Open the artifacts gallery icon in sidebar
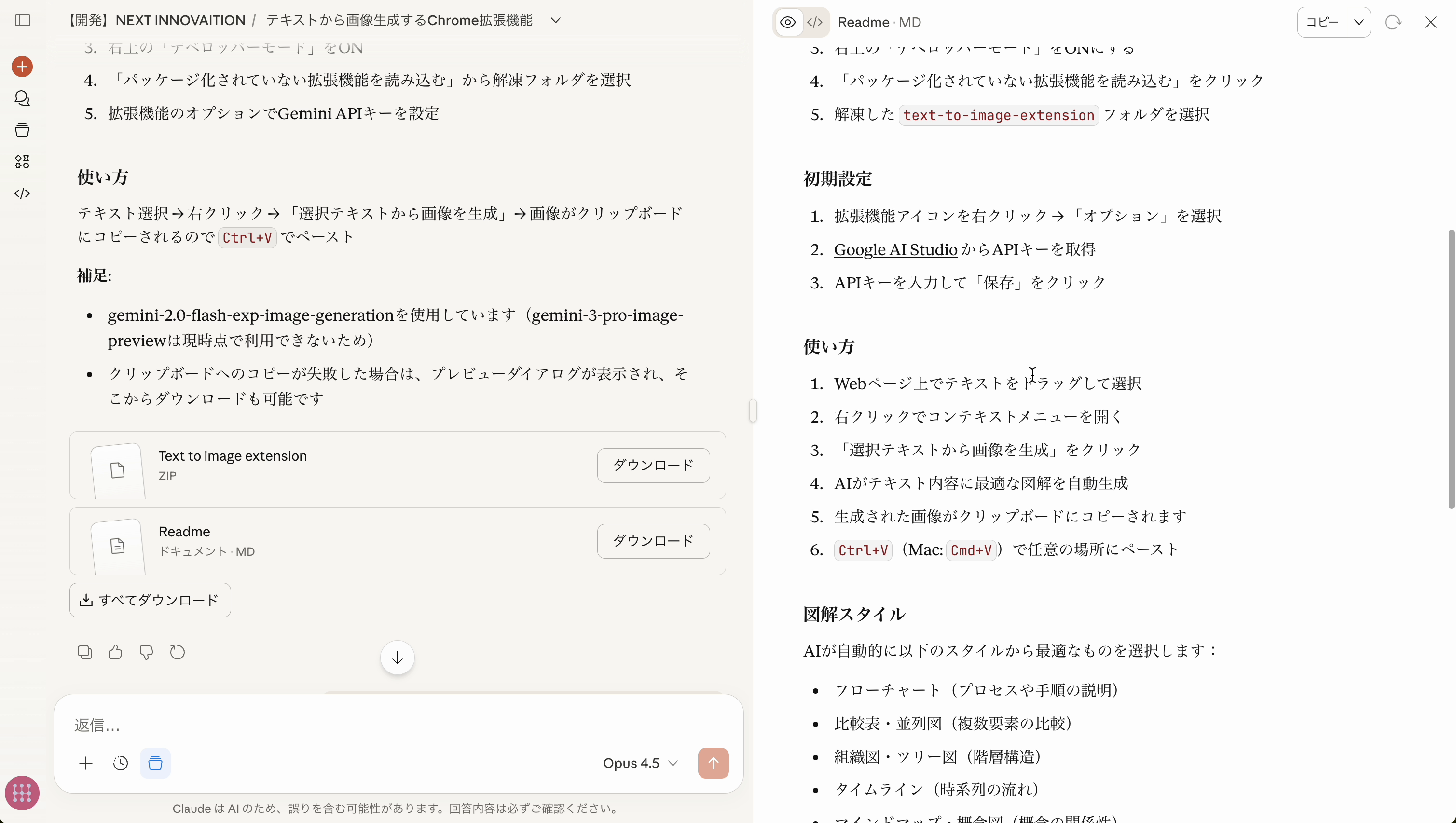 (22, 162)
